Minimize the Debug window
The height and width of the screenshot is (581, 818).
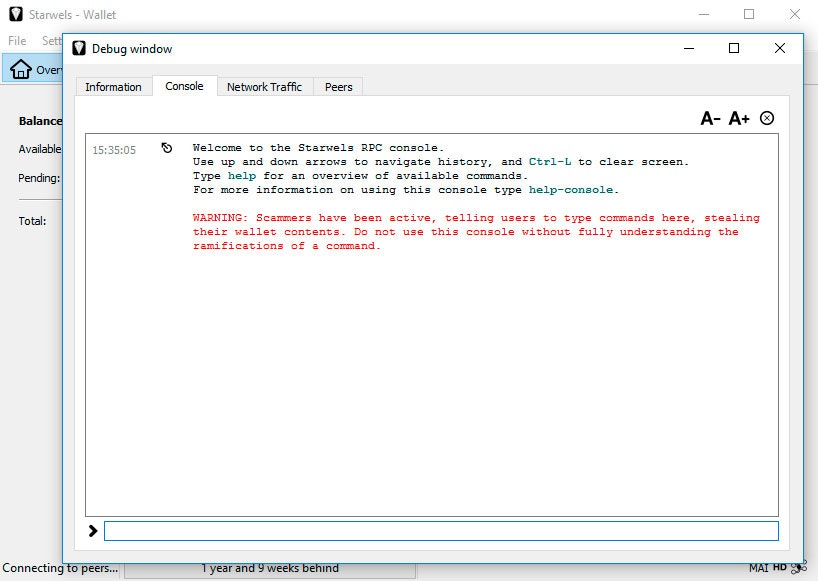coord(689,49)
